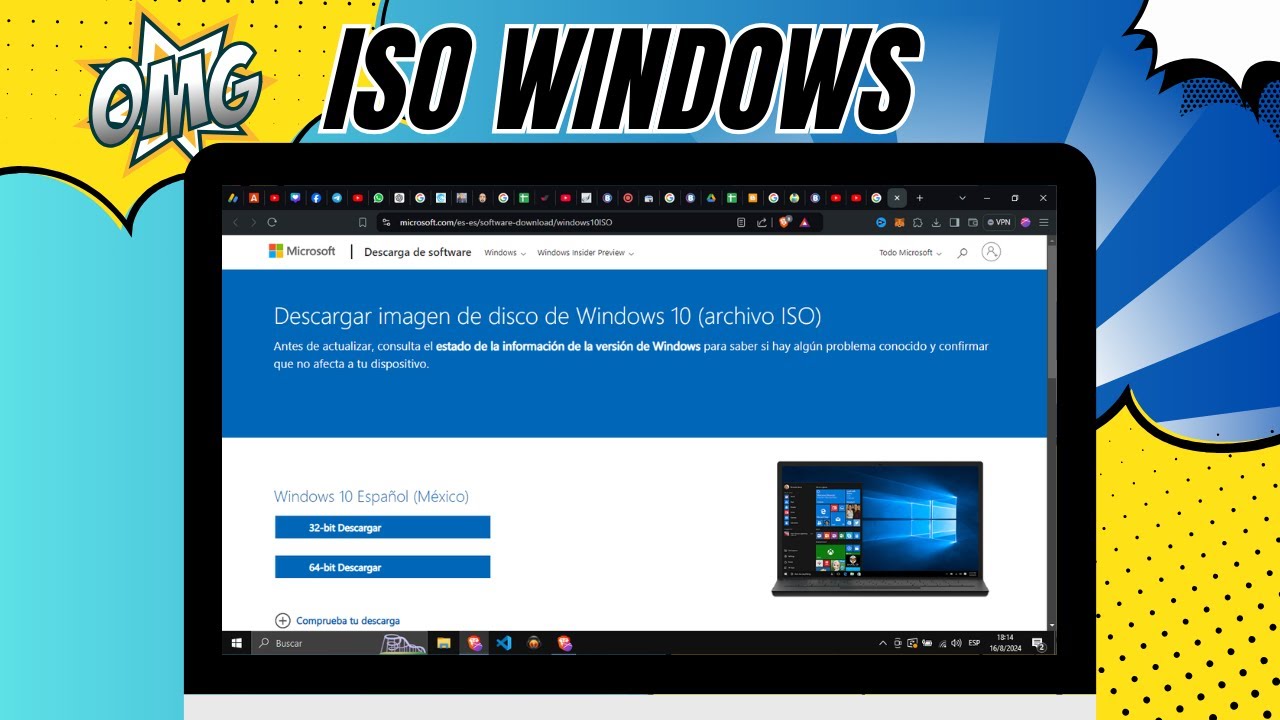
Task: Open the Windows version information status link
Action: click(x=567, y=346)
